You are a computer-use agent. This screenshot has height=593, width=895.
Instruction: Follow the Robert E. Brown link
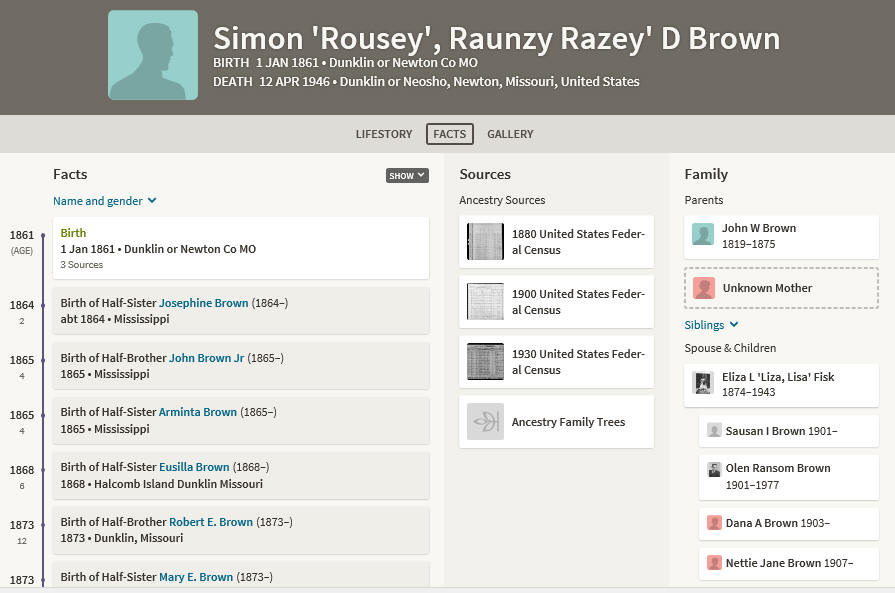click(x=211, y=522)
